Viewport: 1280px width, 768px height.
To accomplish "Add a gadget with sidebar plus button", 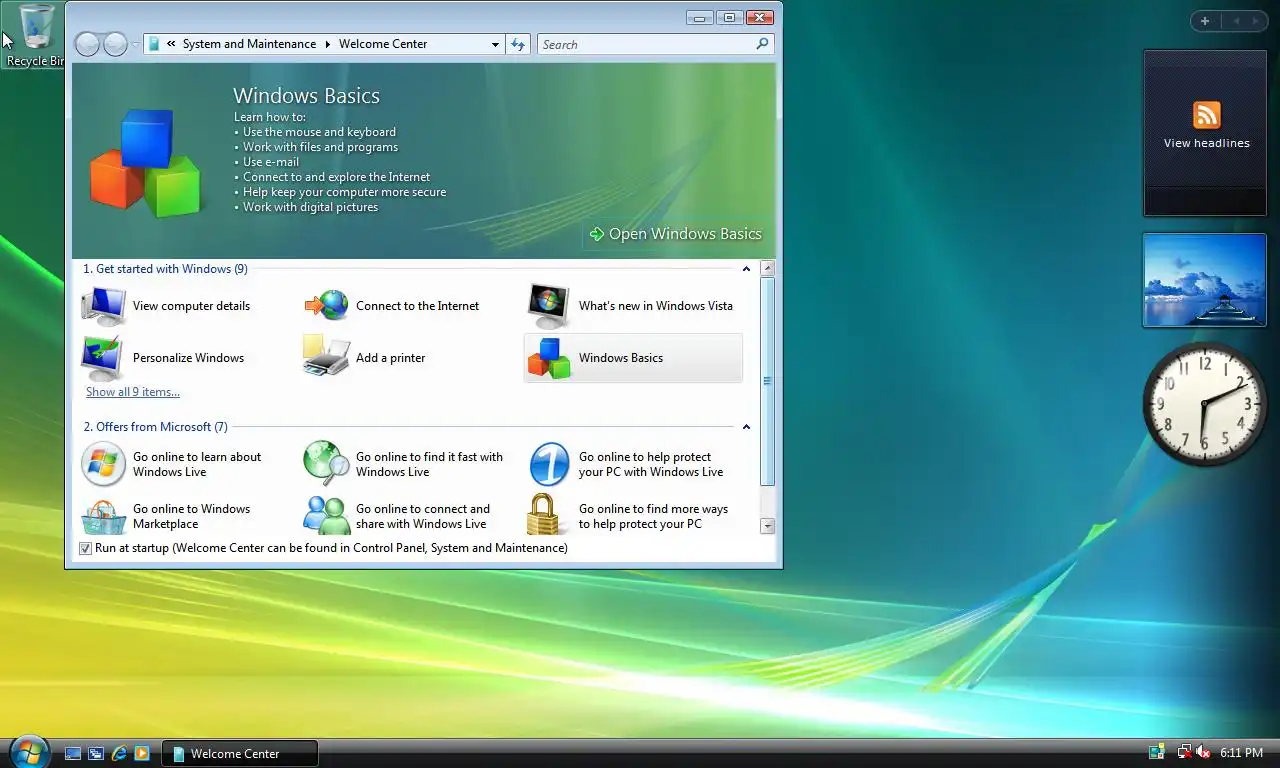I will [x=1205, y=21].
